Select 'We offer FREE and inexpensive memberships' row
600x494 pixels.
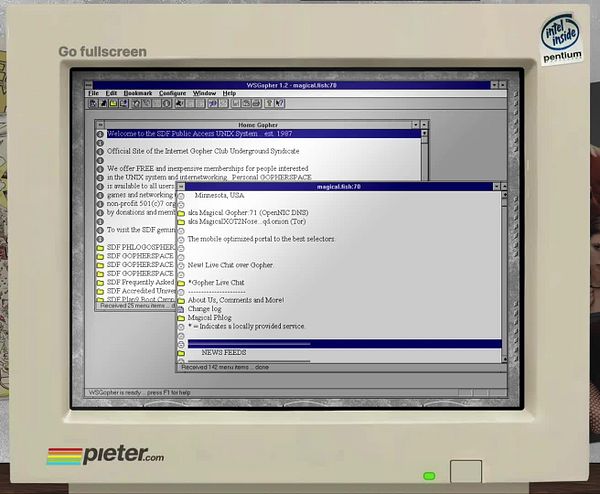coord(207,168)
